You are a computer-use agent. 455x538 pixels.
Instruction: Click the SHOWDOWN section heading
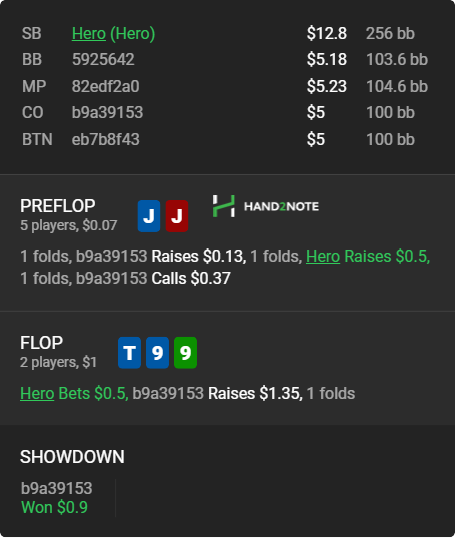pos(72,457)
